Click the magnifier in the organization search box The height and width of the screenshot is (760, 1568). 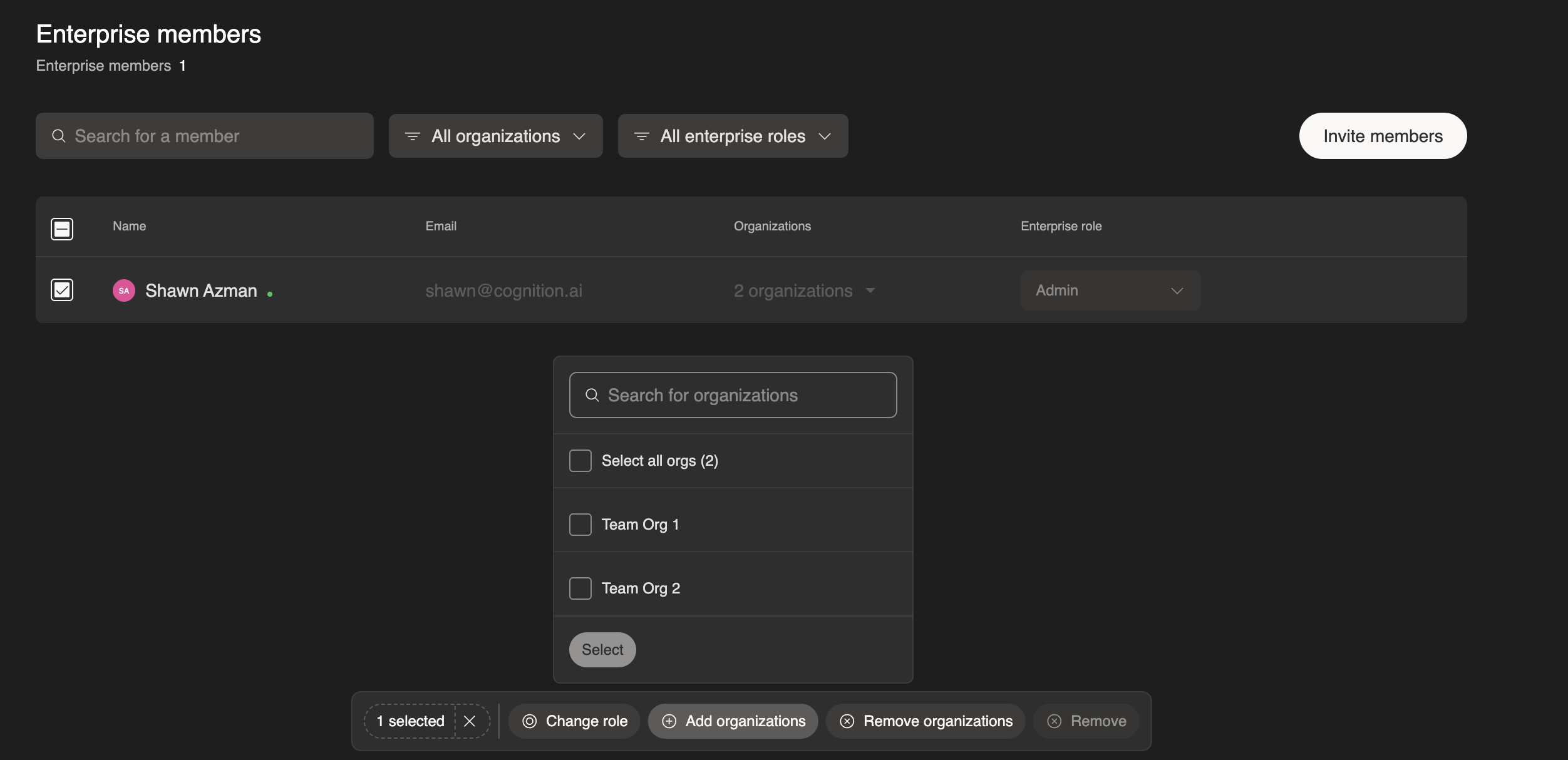click(592, 395)
